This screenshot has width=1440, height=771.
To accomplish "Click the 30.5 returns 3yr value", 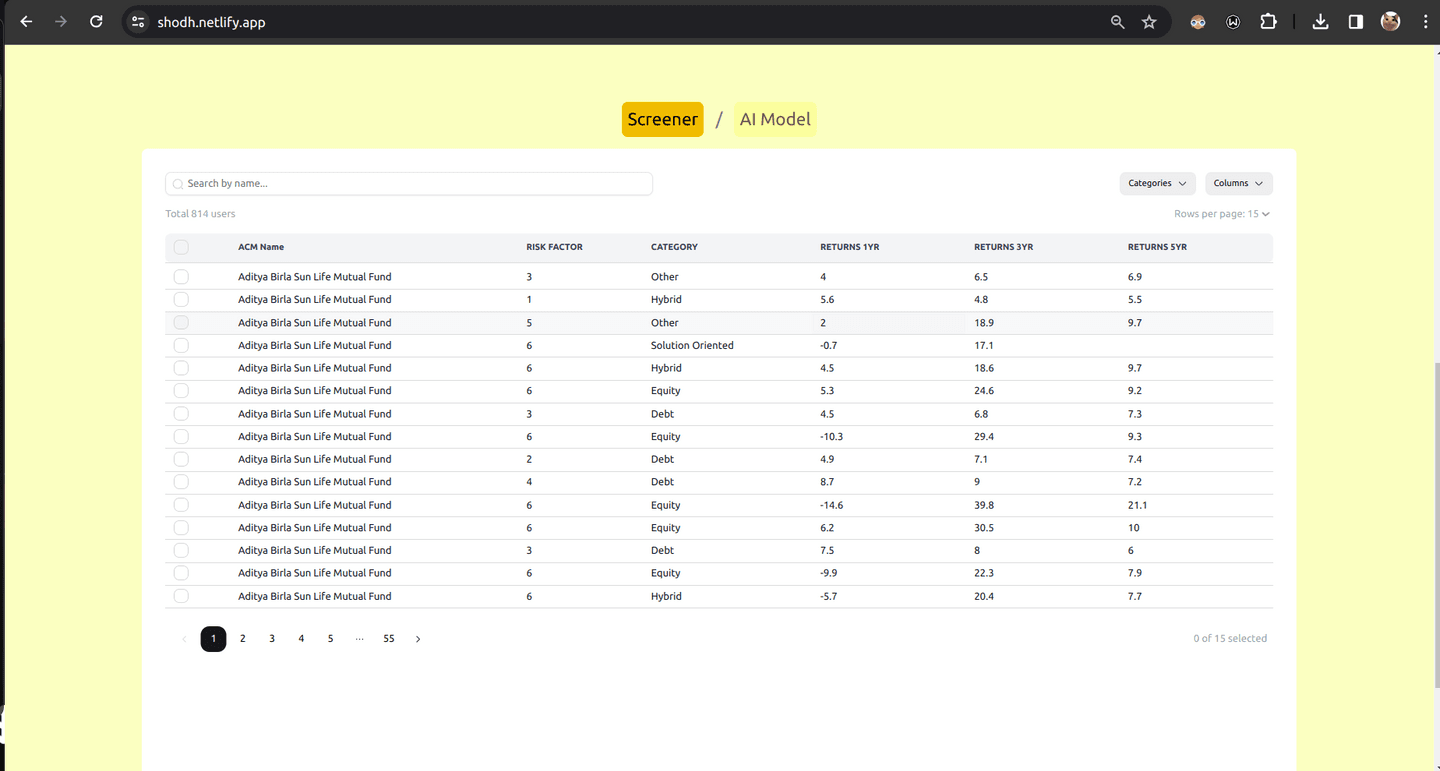I will point(984,528).
